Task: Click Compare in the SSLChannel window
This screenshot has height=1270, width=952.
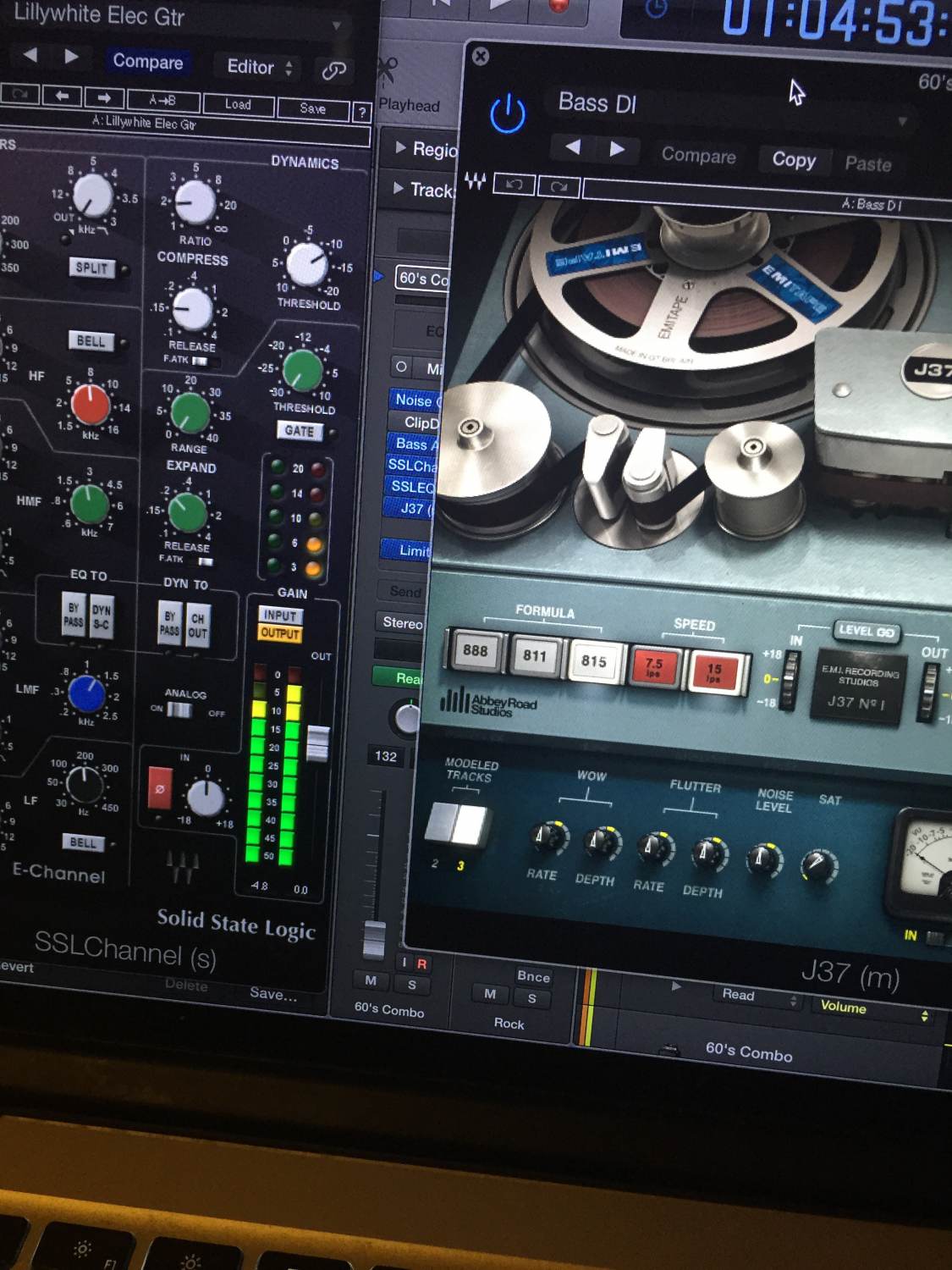Action: (148, 62)
